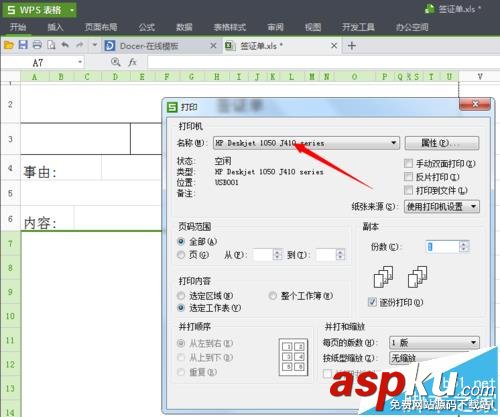Select the 选定区域 radio button

(x=181, y=296)
